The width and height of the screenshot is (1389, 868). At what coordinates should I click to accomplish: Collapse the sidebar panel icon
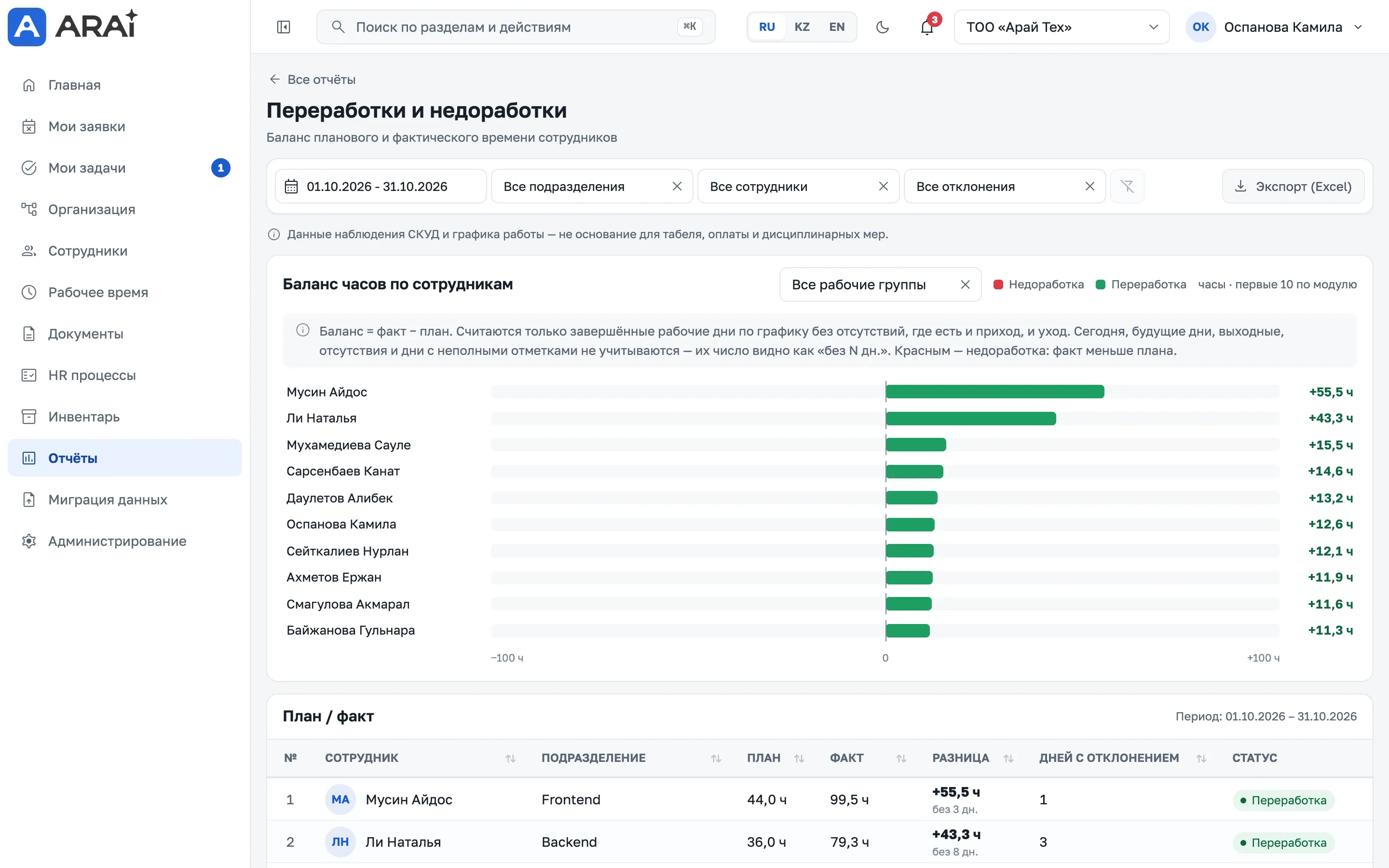[284, 27]
